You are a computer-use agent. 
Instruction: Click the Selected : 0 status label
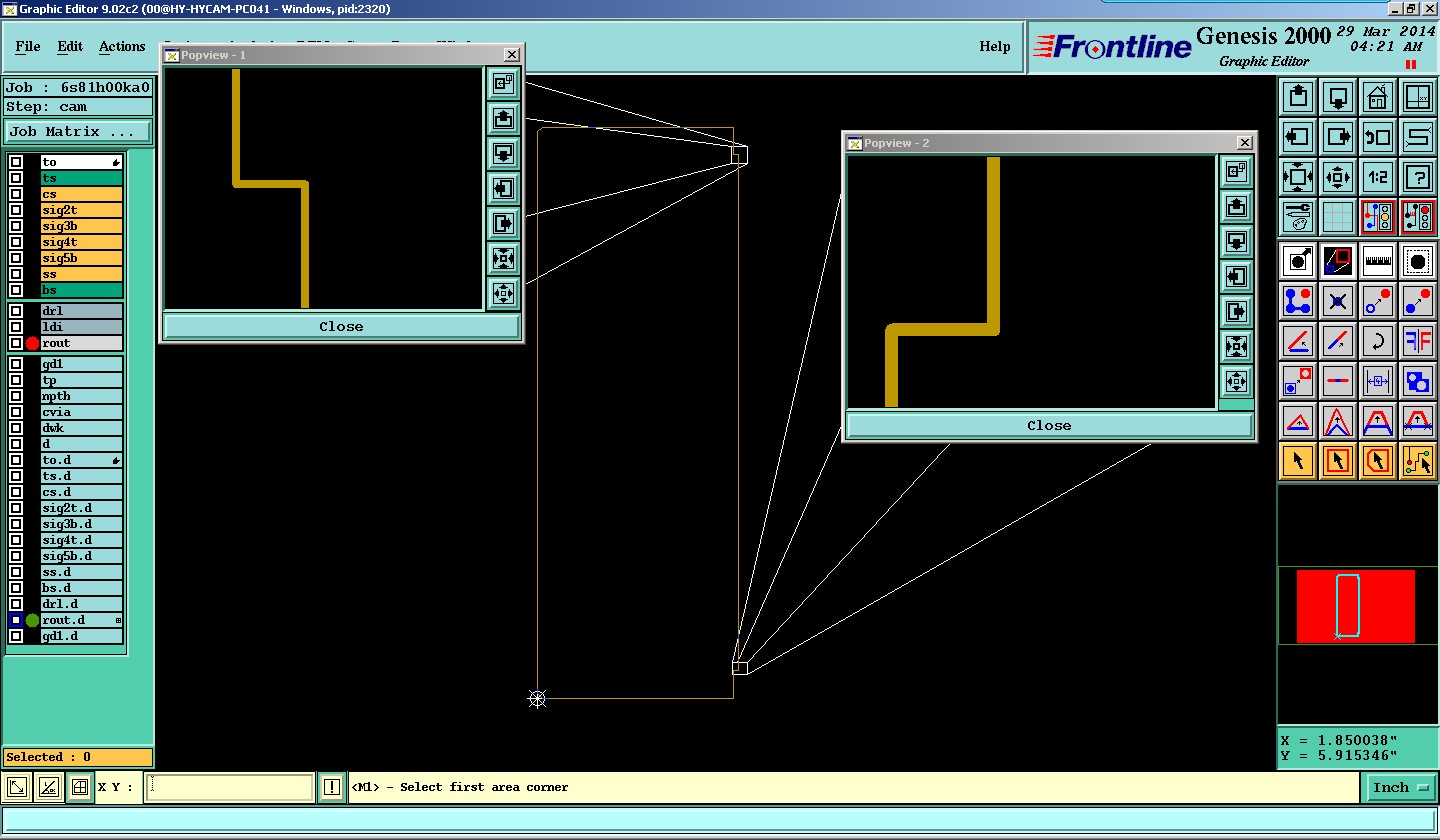78,757
